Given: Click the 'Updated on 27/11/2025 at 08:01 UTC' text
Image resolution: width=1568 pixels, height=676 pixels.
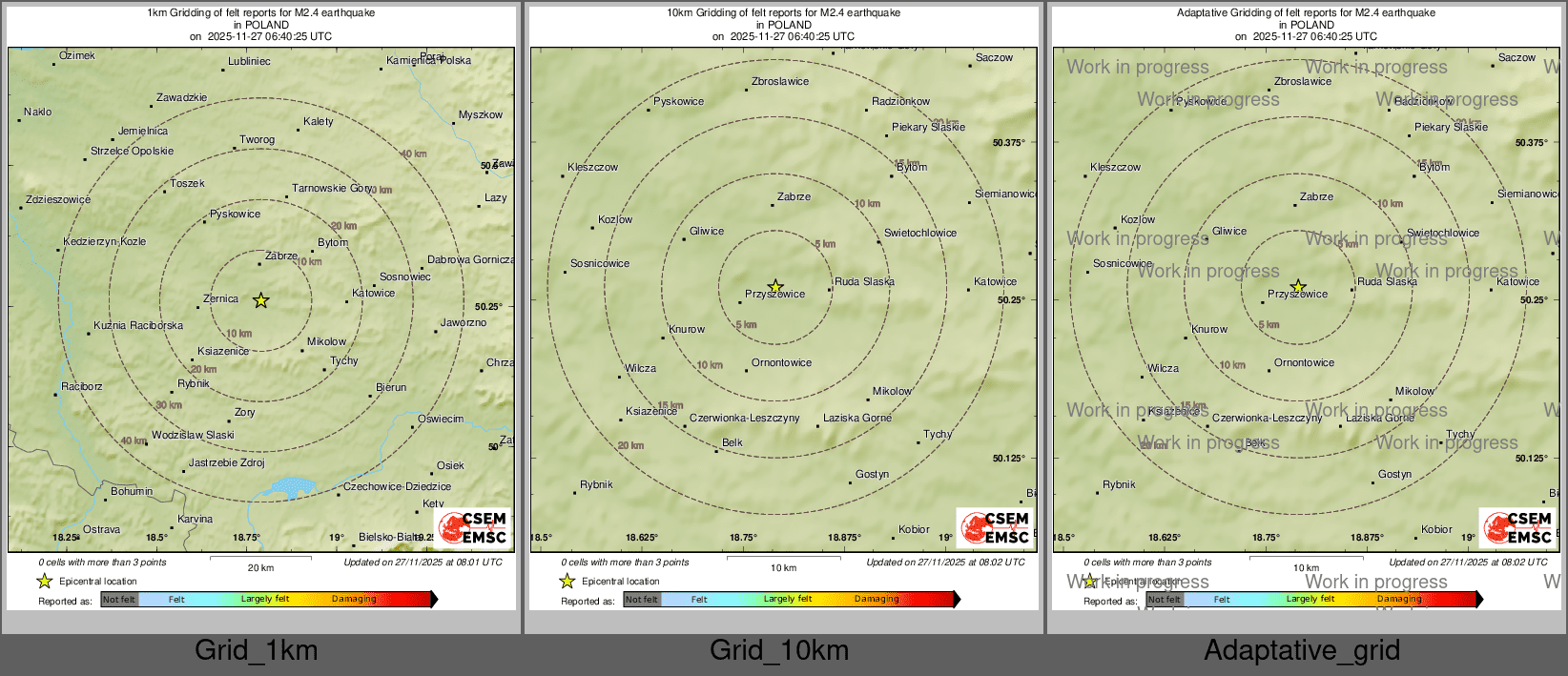Looking at the screenshot, I should 423,563.
